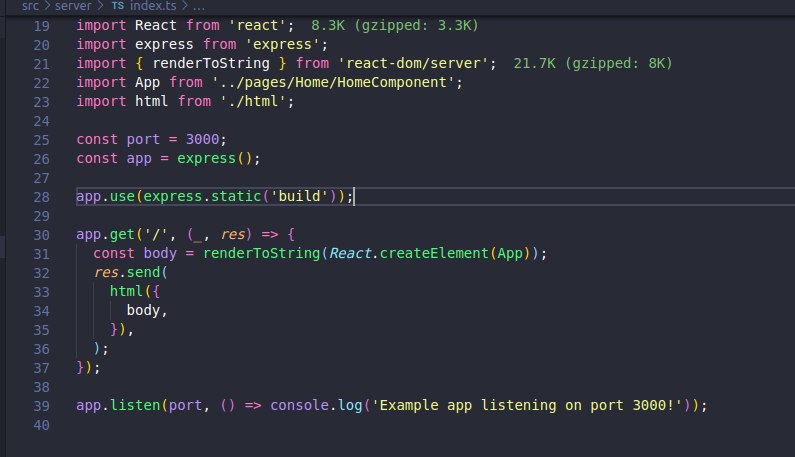795x457 pixels.
Task: Click the res parameter on line 30
Action: (x=233, y=234)
